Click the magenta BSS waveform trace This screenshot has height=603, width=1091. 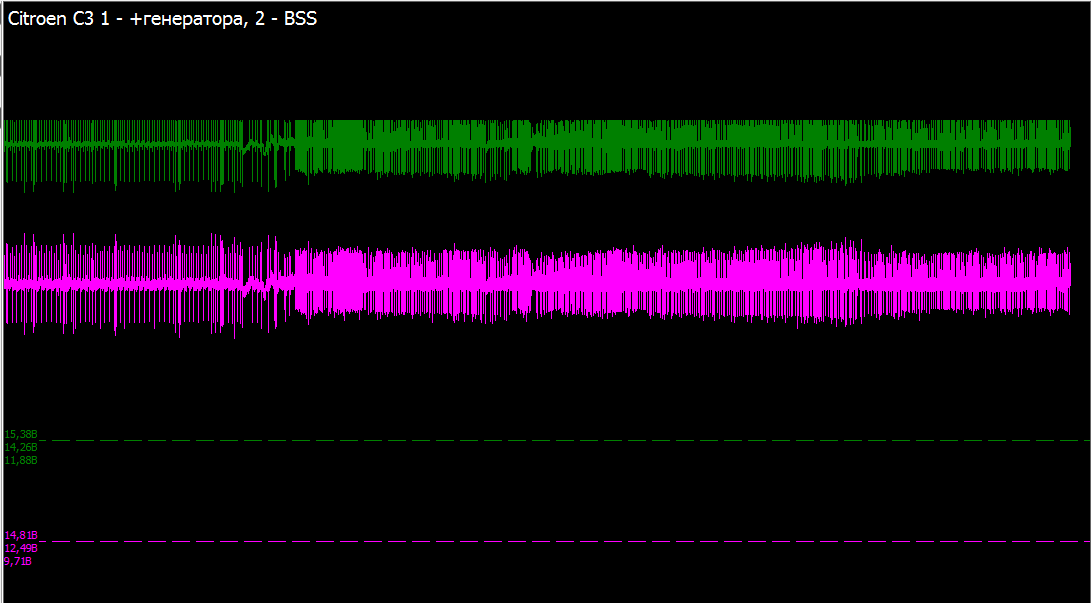click(537, 284)
